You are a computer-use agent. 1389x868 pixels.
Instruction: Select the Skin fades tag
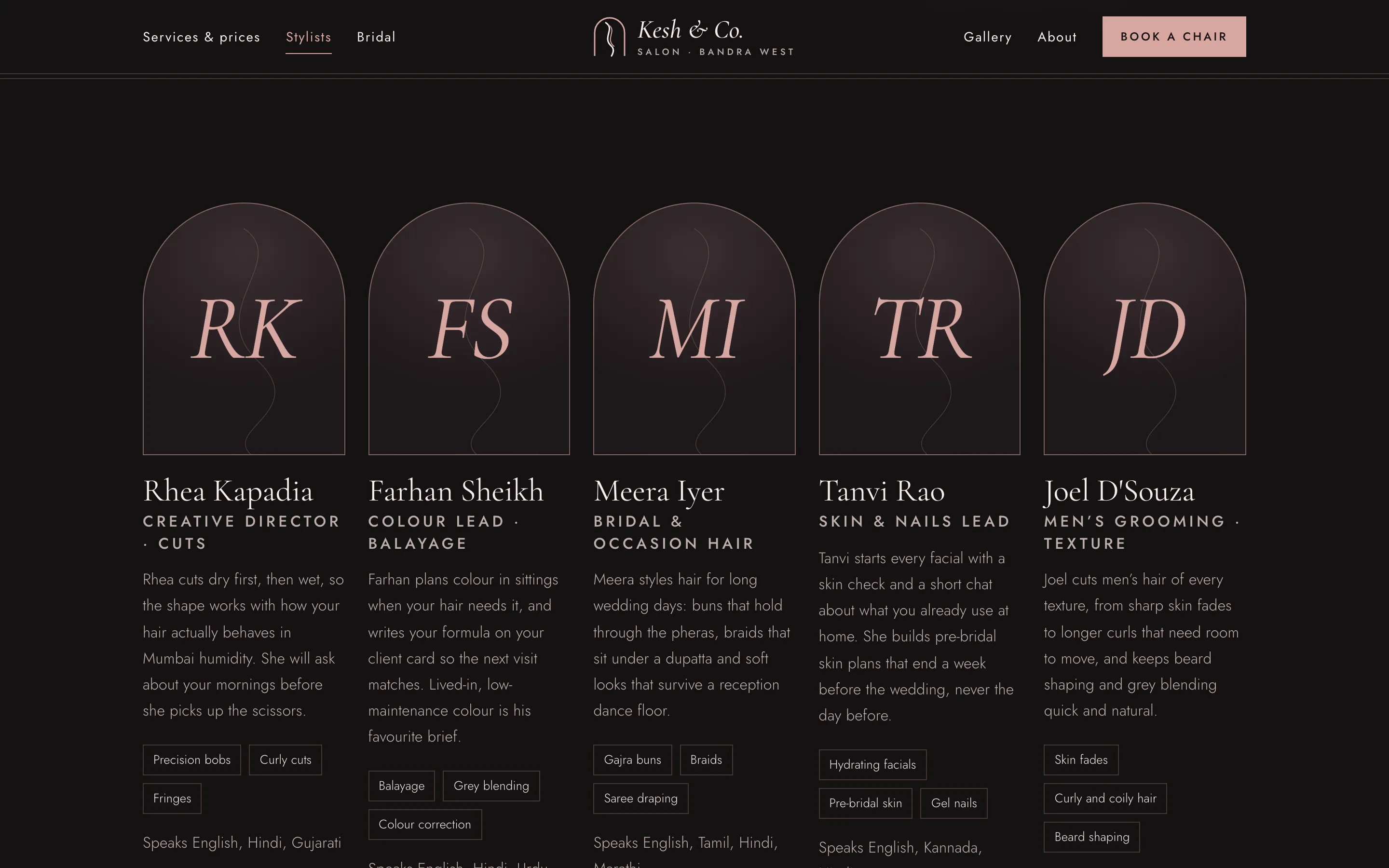coord(1081,759)
